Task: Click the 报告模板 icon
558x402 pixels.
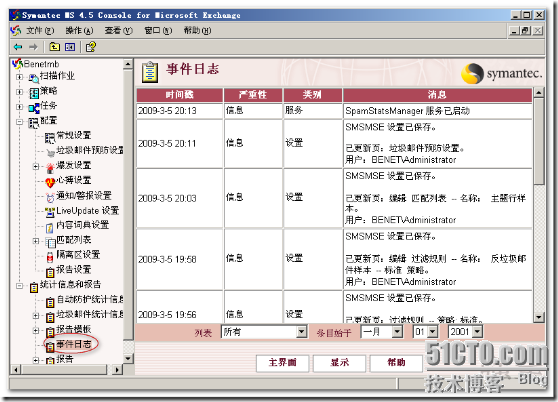Action: coord(50,332)
